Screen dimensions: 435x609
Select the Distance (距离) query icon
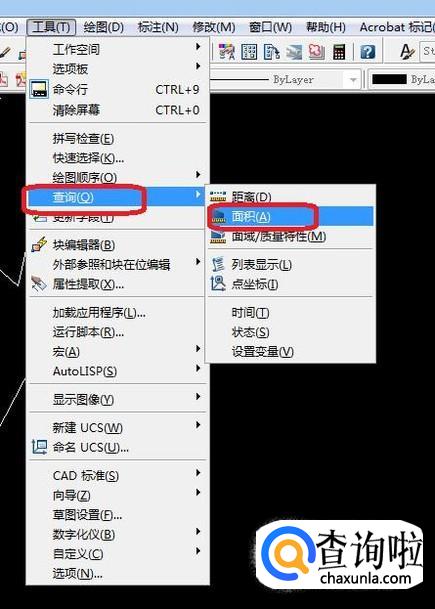click(x=218, y=197)
